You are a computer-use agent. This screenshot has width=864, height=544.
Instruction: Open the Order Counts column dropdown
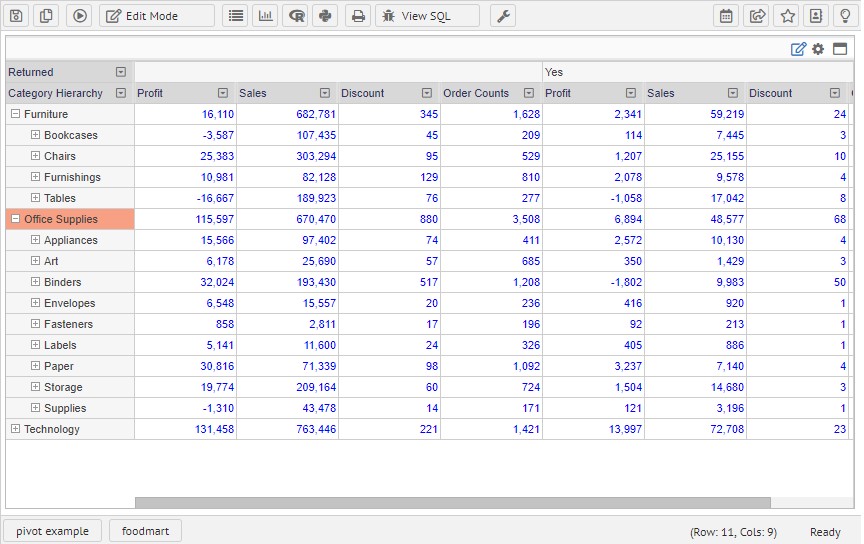(529, 93)
